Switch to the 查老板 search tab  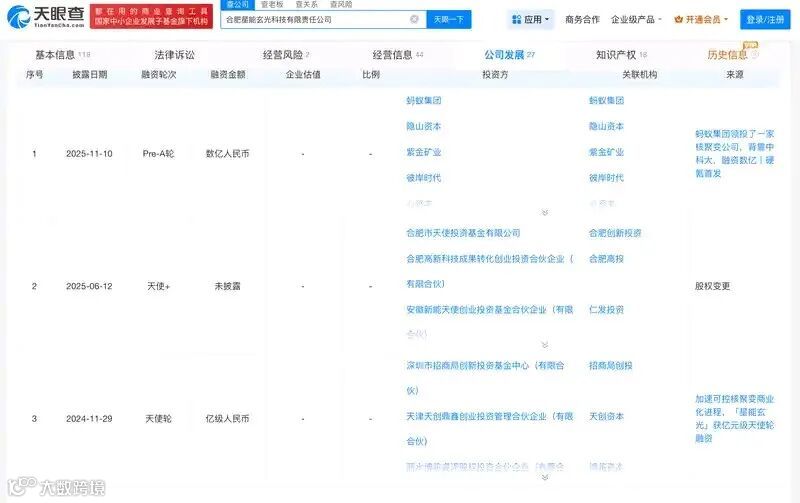pos(272,4)
